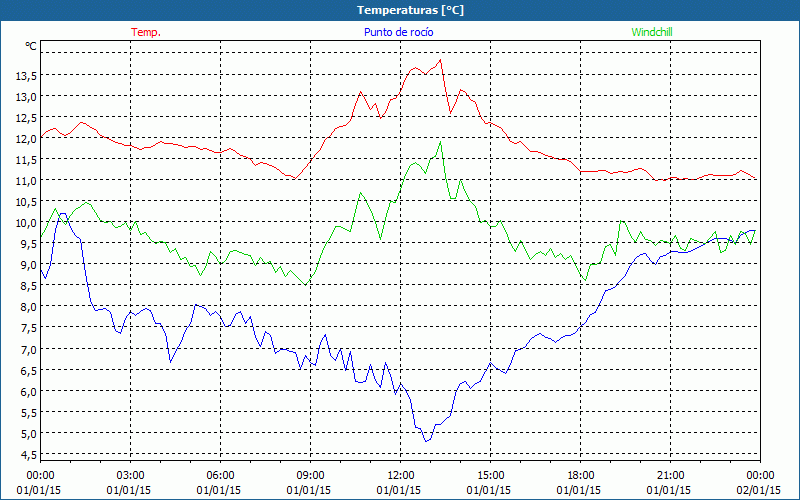Click the 15:00 time axis label

tap(490, 476)
